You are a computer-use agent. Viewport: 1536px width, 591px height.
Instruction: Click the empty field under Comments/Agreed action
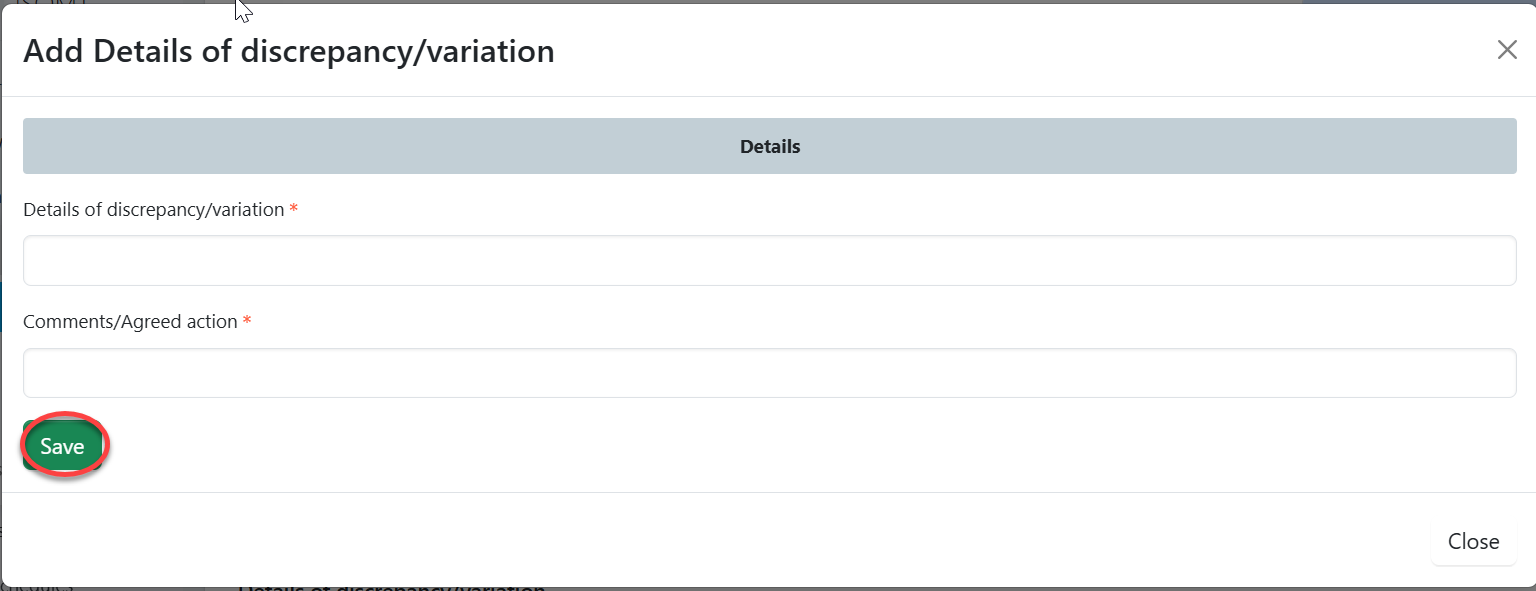point(769,373)
